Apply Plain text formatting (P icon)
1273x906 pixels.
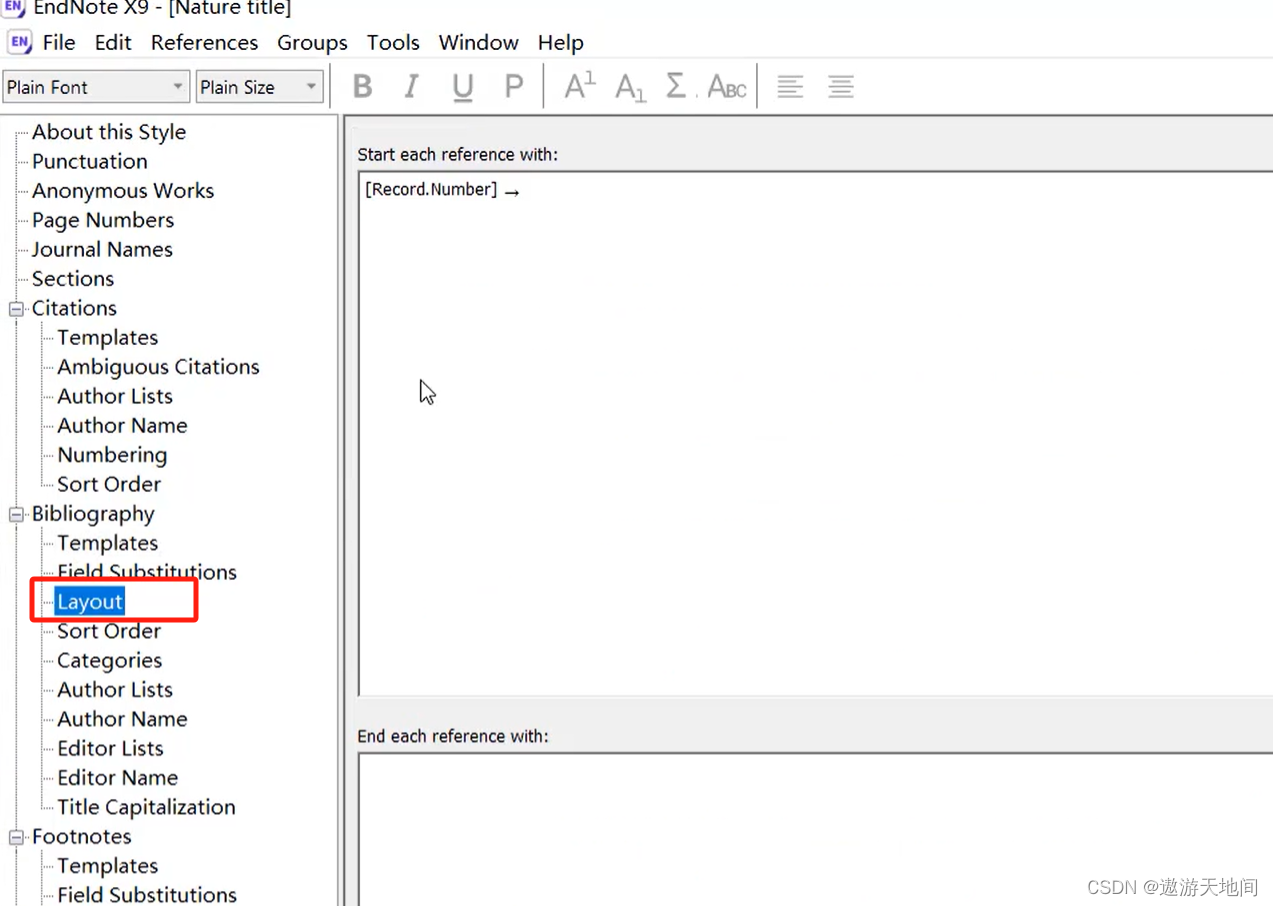tap(514, 87)
